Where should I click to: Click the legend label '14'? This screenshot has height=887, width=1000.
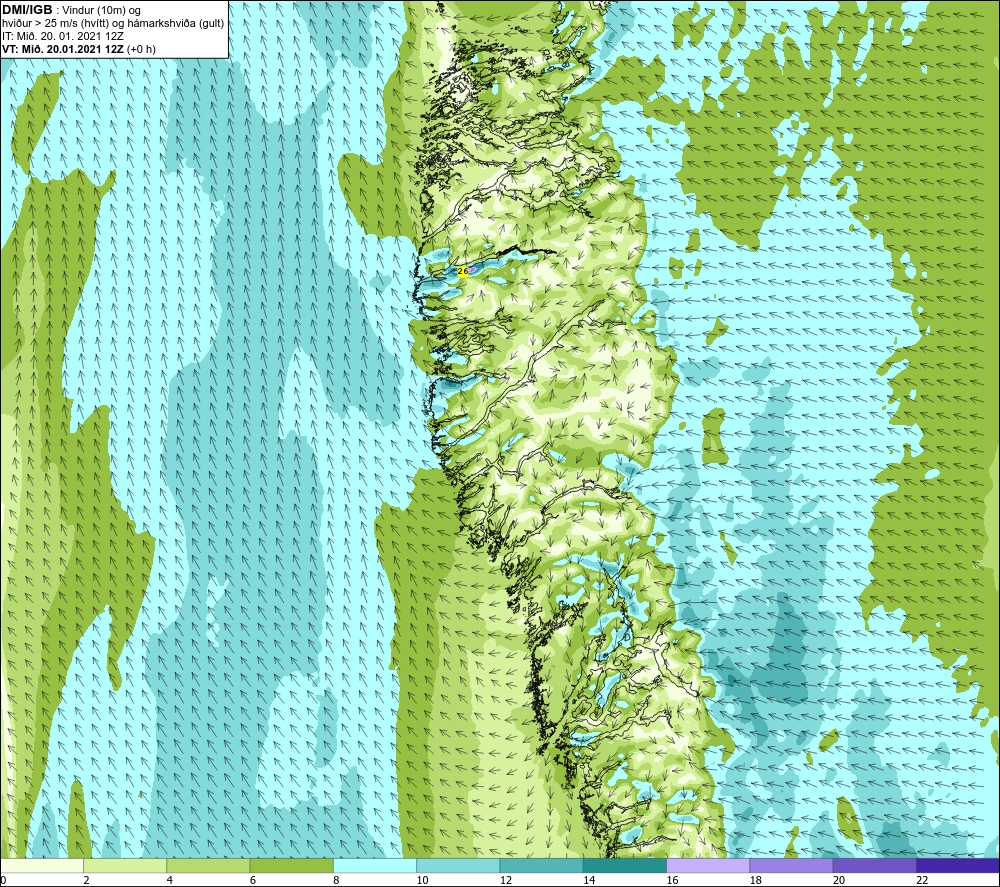[589, 881]
